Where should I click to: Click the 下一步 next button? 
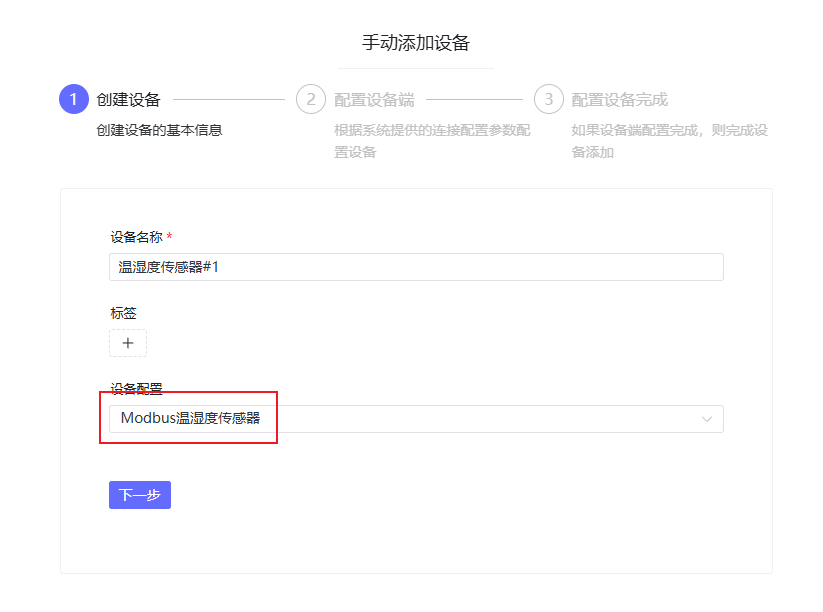click(x=139, y=494)
